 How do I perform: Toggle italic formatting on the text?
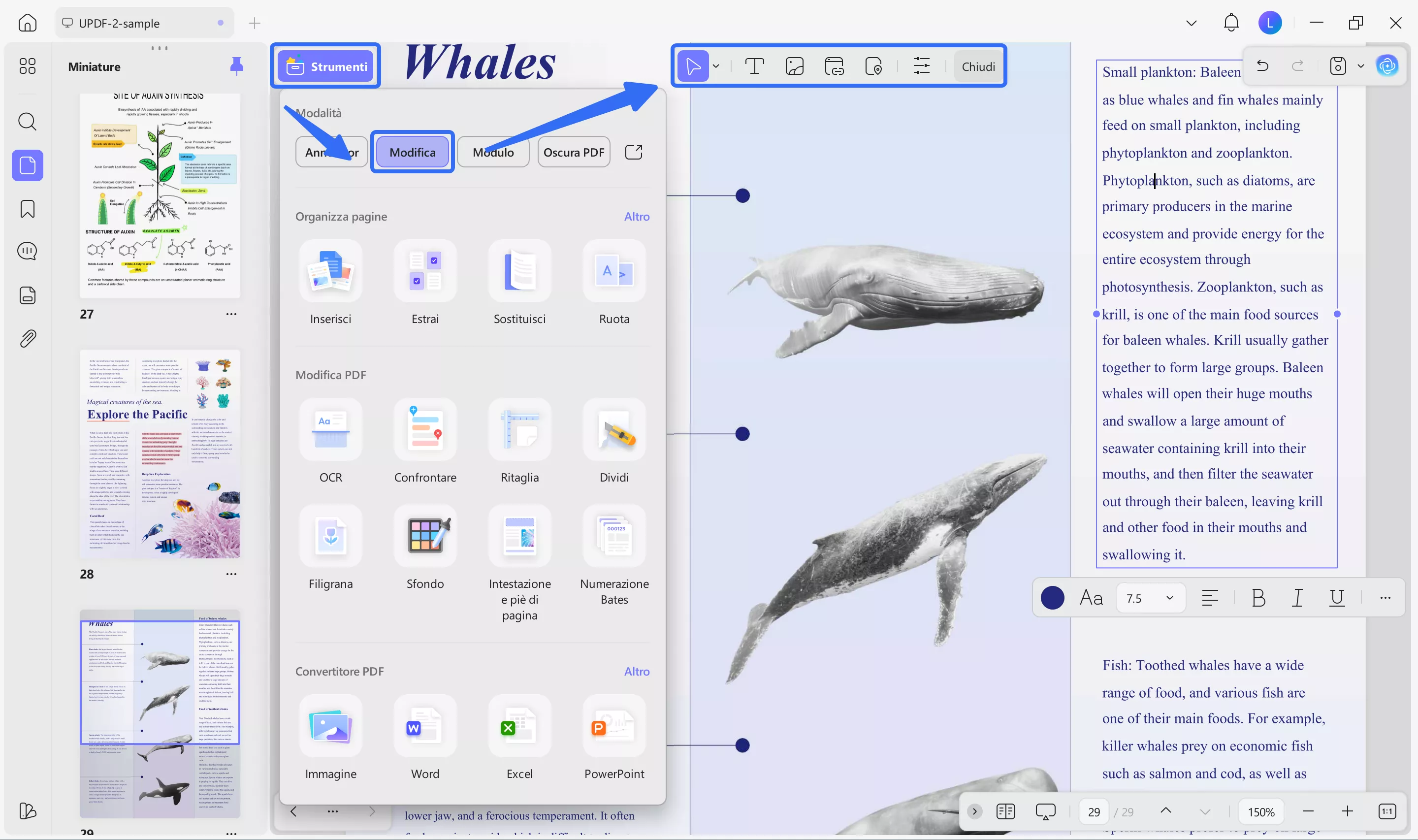click(1297, 598)
